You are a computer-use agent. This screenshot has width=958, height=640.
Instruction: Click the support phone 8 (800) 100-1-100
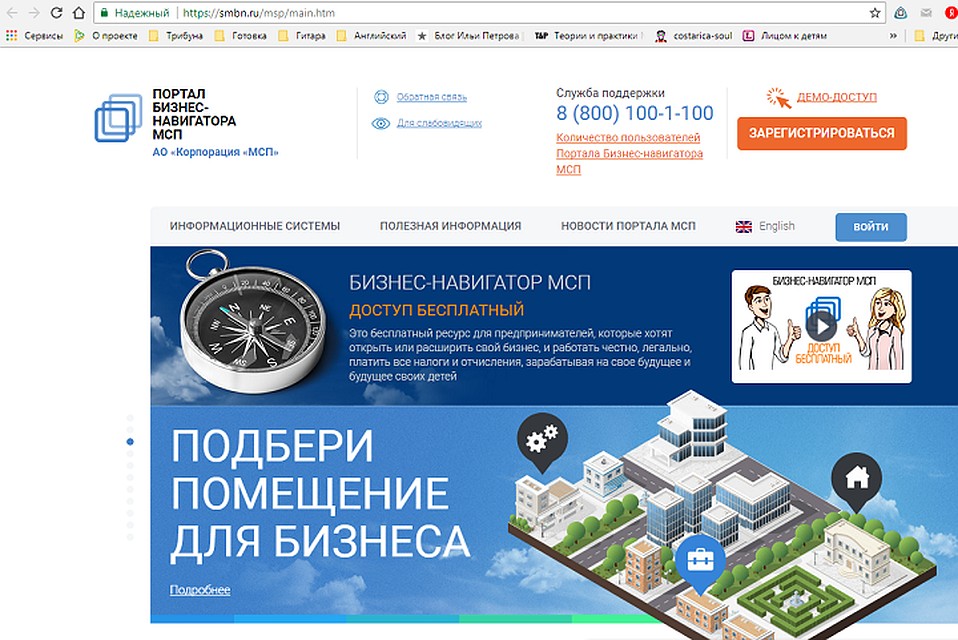click(x=635, y=113)
